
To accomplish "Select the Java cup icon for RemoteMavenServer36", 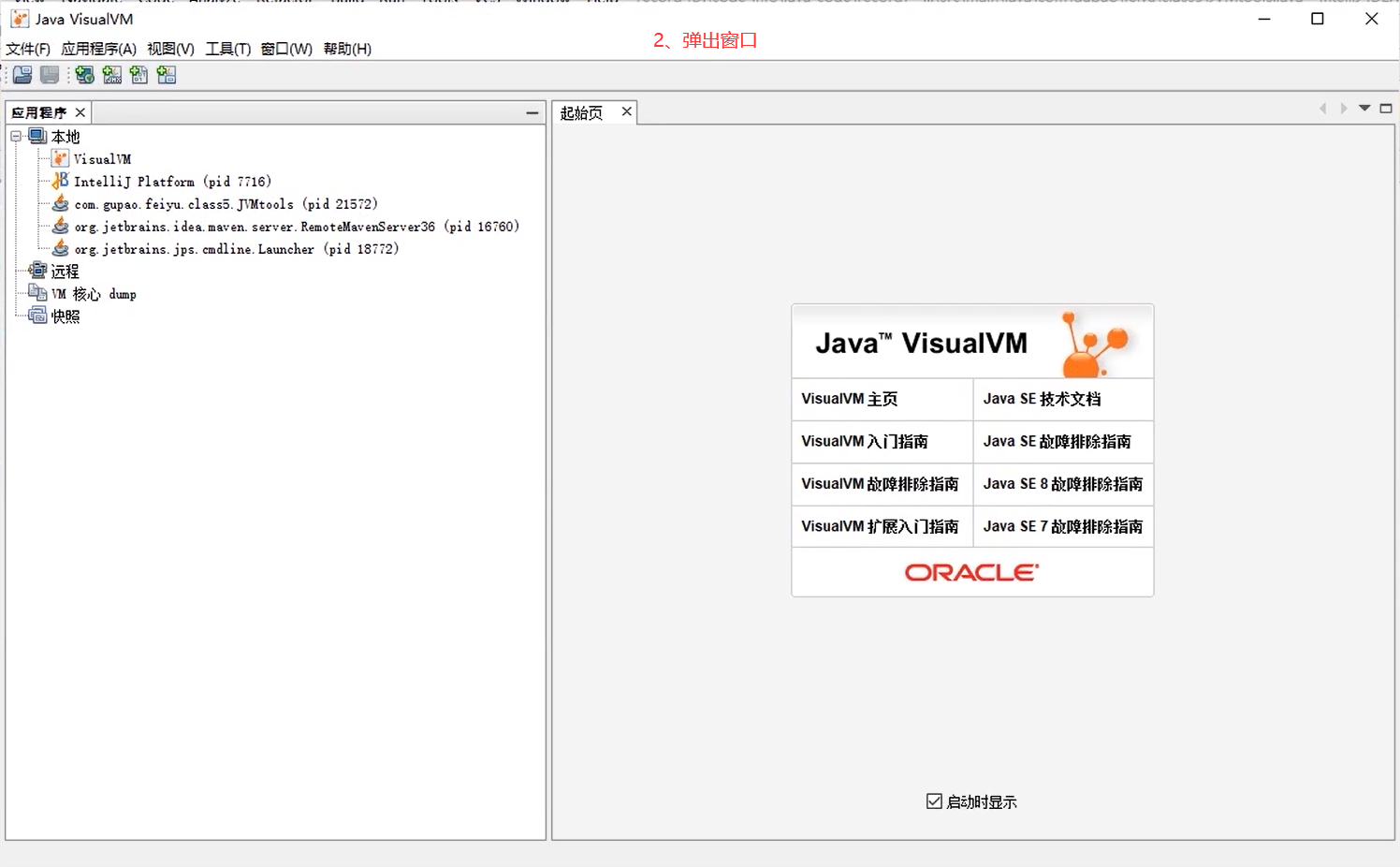I will click(x=60, y=226).
